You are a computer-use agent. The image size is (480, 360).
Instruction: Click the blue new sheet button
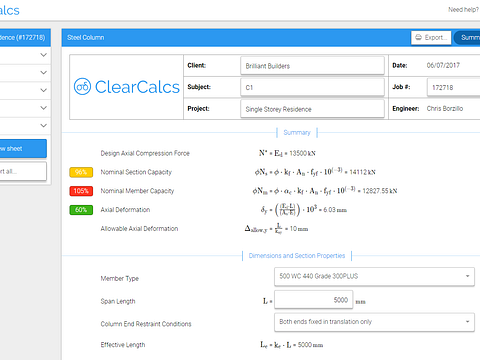[x=23, y=149]
